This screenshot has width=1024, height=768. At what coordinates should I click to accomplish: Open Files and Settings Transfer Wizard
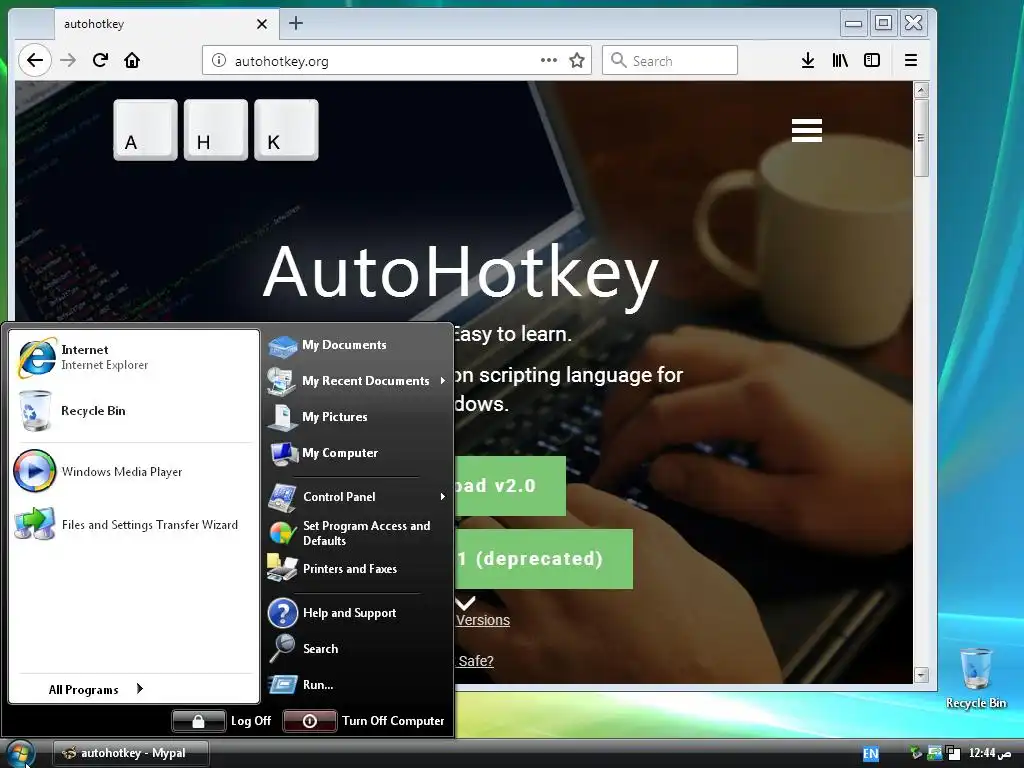pyautogui.click(x=133, y=524)
